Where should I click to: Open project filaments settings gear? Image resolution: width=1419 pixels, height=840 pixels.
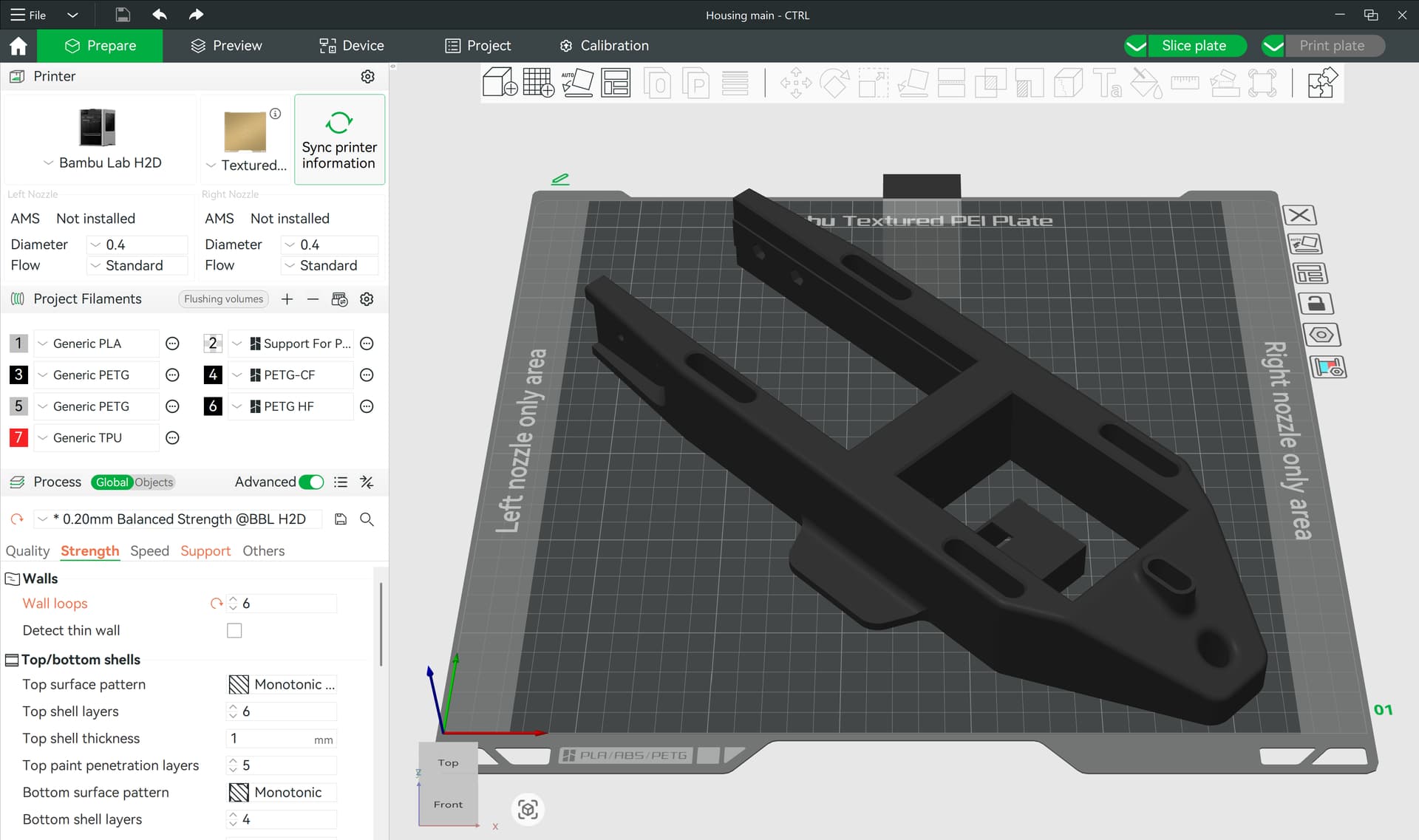[x=367, y=299]
